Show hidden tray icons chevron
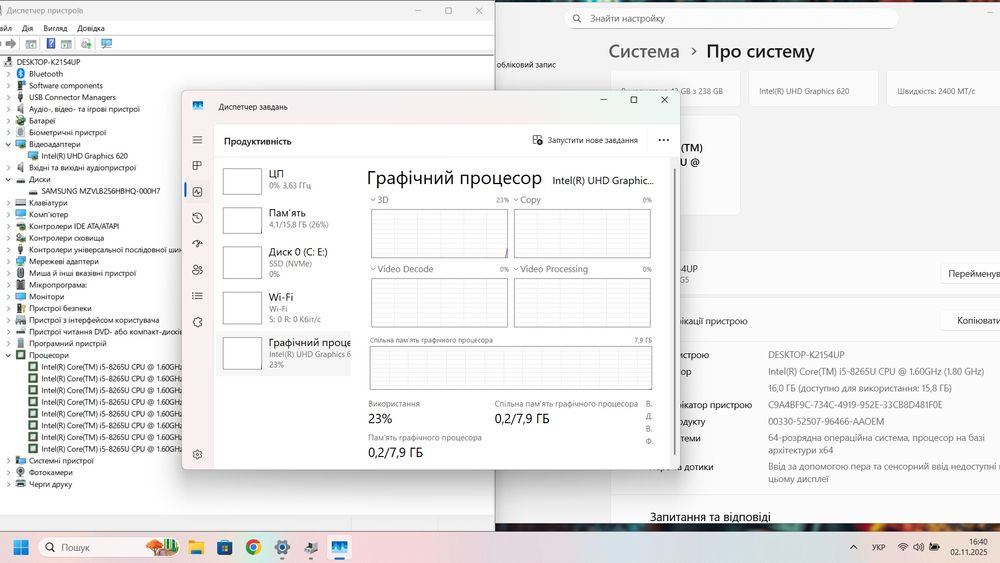 pyautogui.click(x=853, y=547)
